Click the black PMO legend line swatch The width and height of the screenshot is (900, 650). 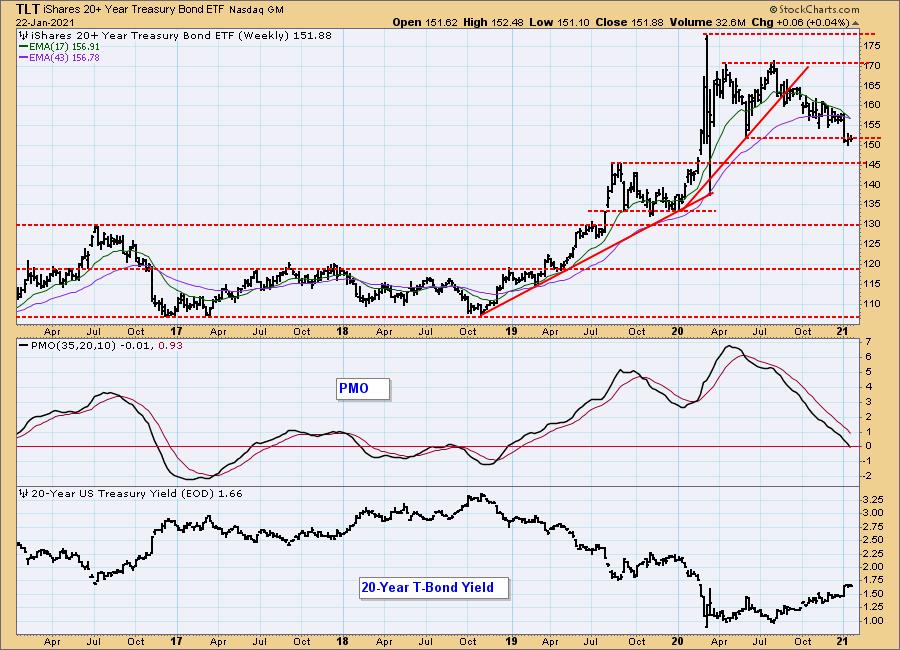pos(24,346)
